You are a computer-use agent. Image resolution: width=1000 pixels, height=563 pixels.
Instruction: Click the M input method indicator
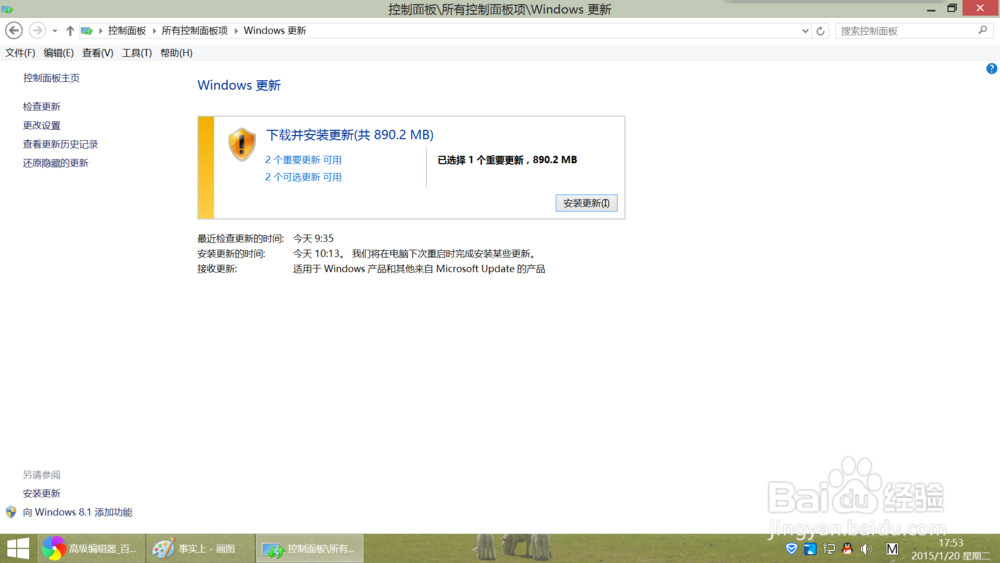pos(892,549)
